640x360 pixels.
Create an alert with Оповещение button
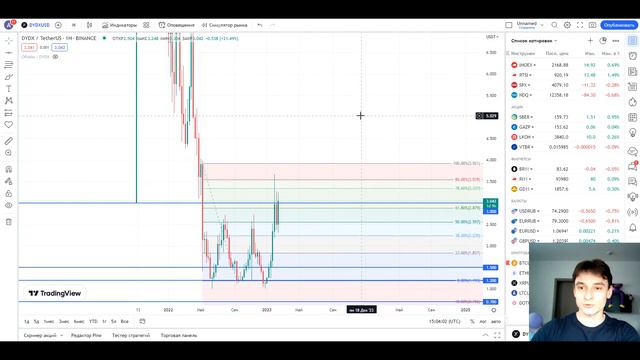[177, 25]
